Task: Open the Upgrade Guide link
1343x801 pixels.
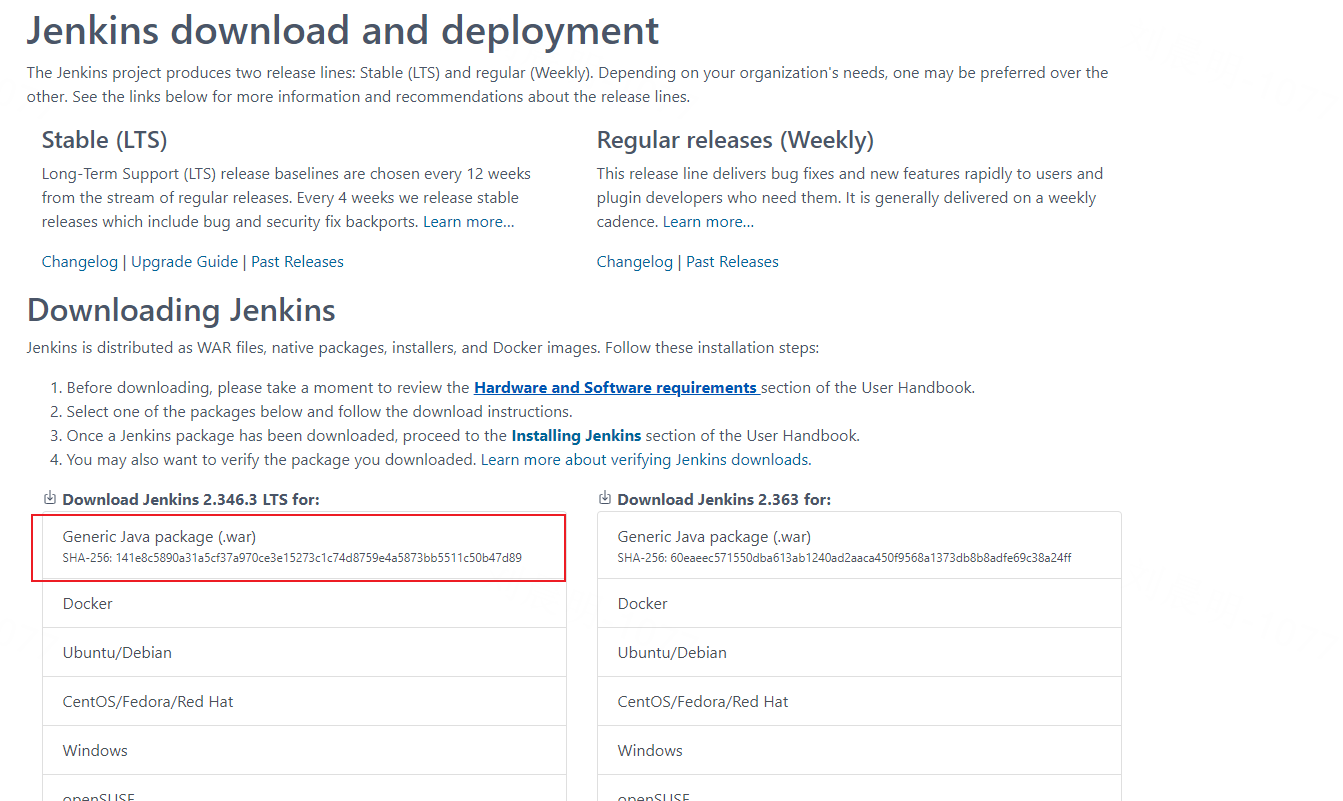Action: point(185,262)
